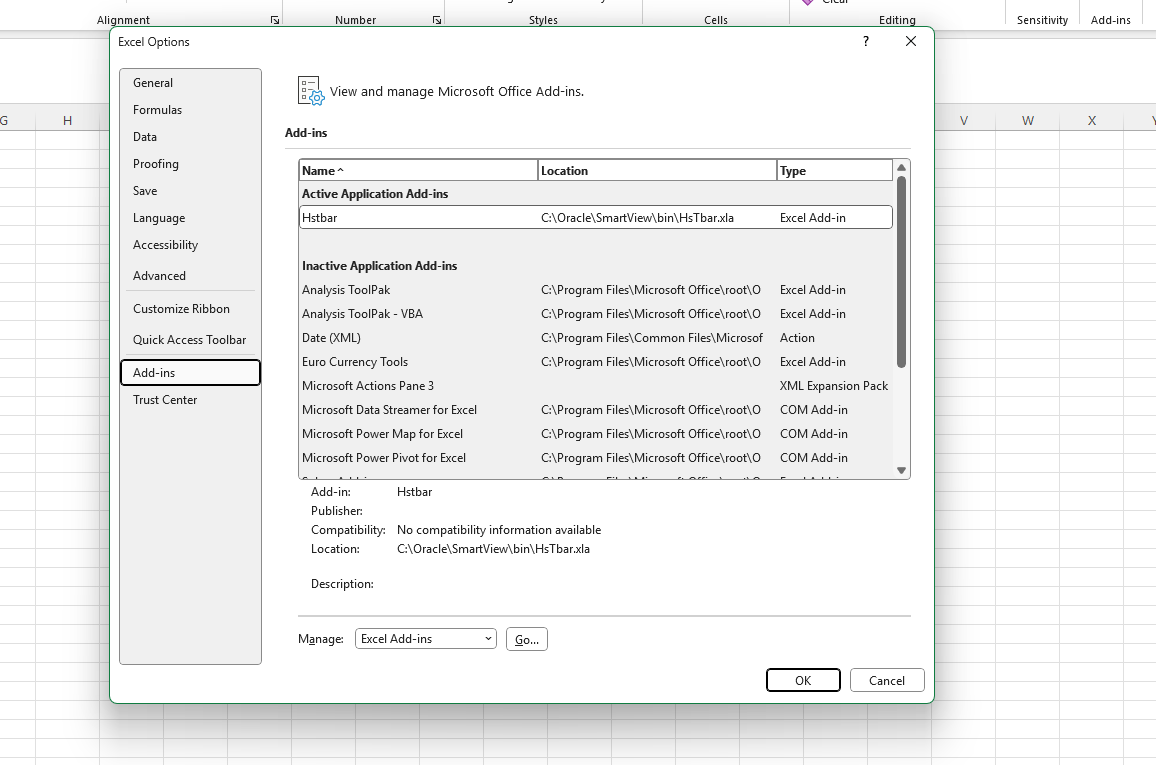This screenshot has width=1156, height=765.
Task: Select column X header in worksheet
Action: tap(1092, 120)
